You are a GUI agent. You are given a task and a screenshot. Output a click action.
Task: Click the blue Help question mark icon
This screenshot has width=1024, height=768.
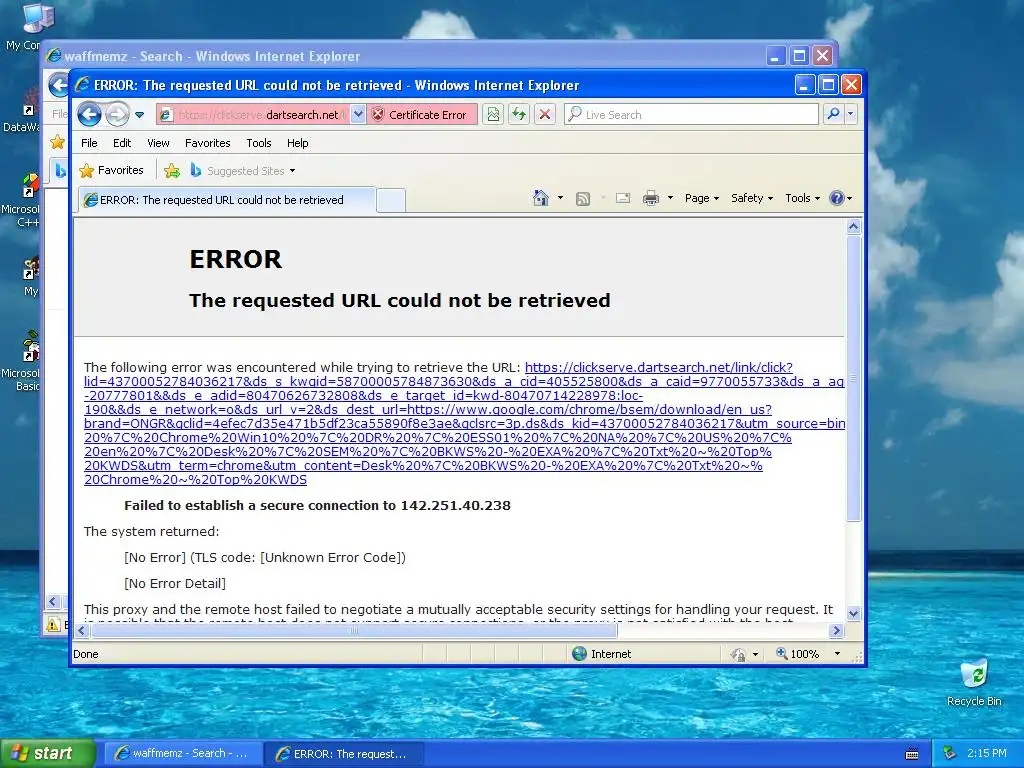[837, 198]
